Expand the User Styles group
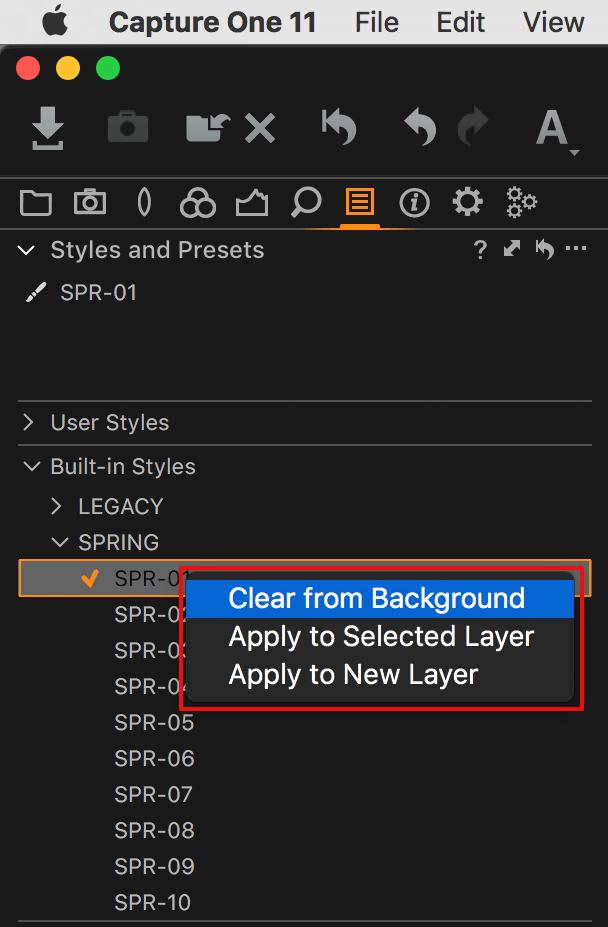The width and height of the screenshot is (608, 927). [x=27, y=422]
